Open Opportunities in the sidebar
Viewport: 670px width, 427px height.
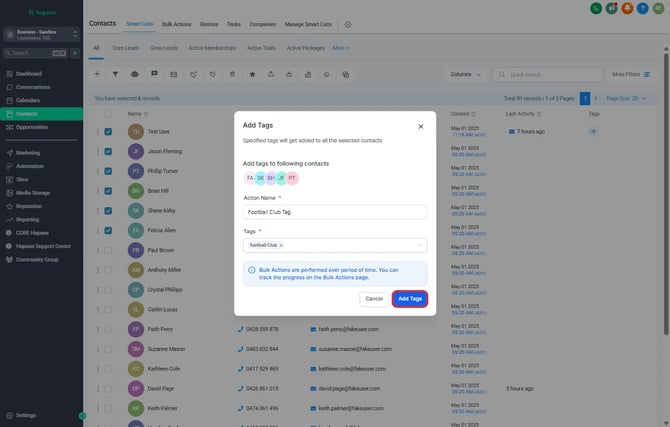coord(33,127)
